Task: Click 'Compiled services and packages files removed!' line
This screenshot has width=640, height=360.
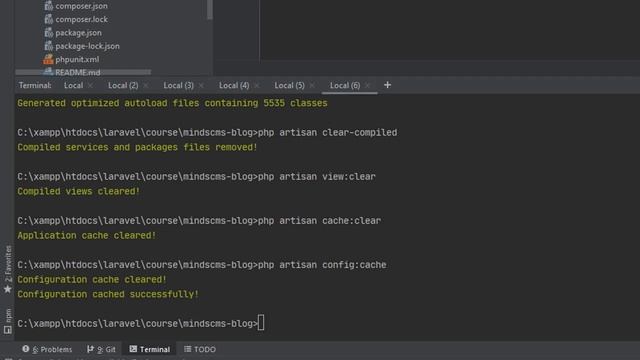Action: [137, 147]
